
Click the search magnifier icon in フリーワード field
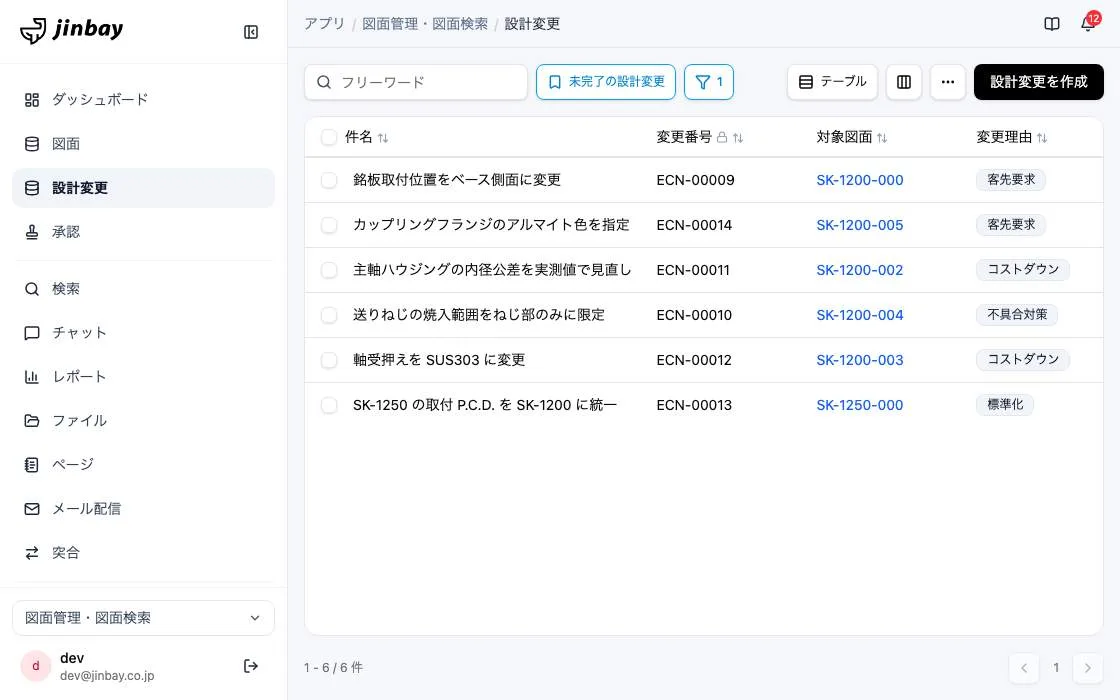click(x=324, y=82)
